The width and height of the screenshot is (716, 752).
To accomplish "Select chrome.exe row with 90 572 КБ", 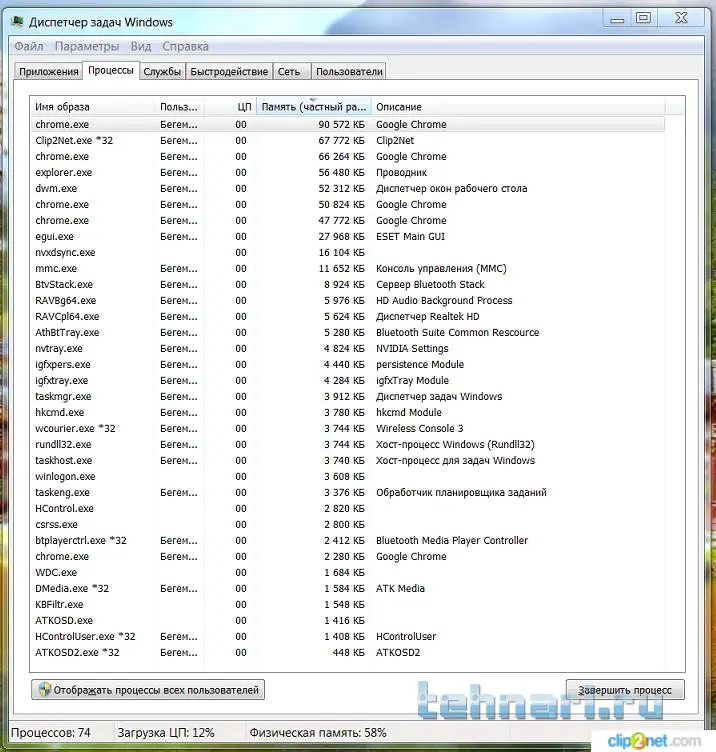I will point(347,125).
